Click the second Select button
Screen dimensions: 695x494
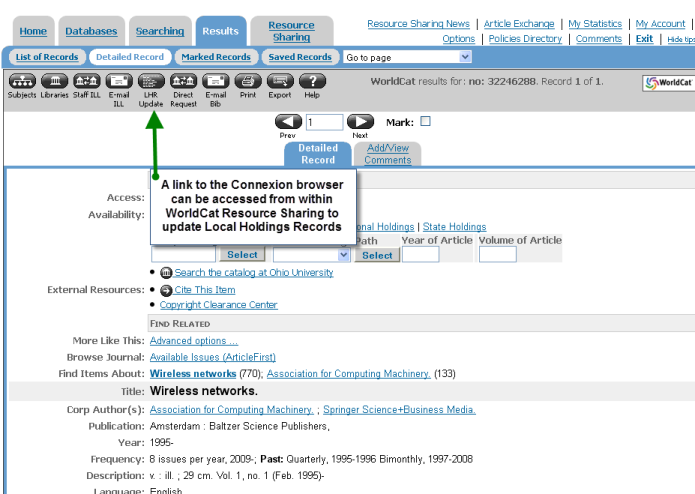pyautogui.click(x=377, y=255)
